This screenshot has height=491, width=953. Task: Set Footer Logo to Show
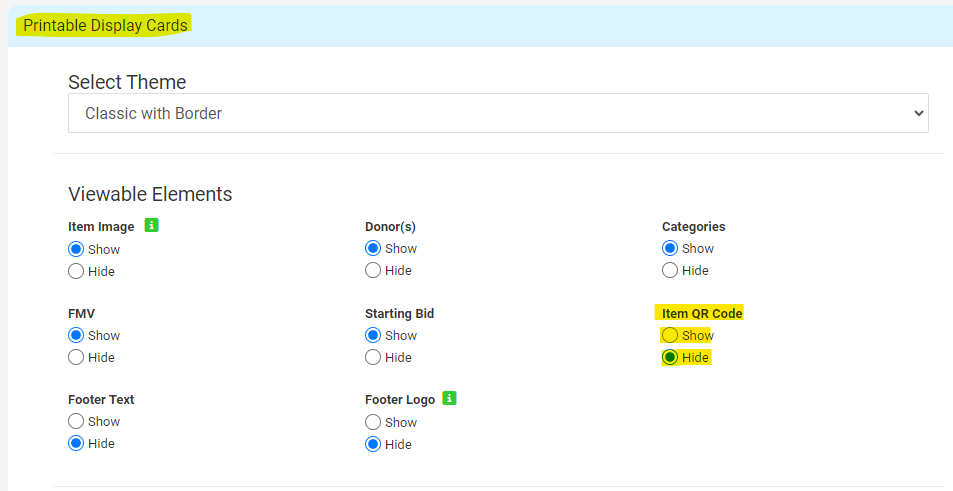click(x=373, y=422)
